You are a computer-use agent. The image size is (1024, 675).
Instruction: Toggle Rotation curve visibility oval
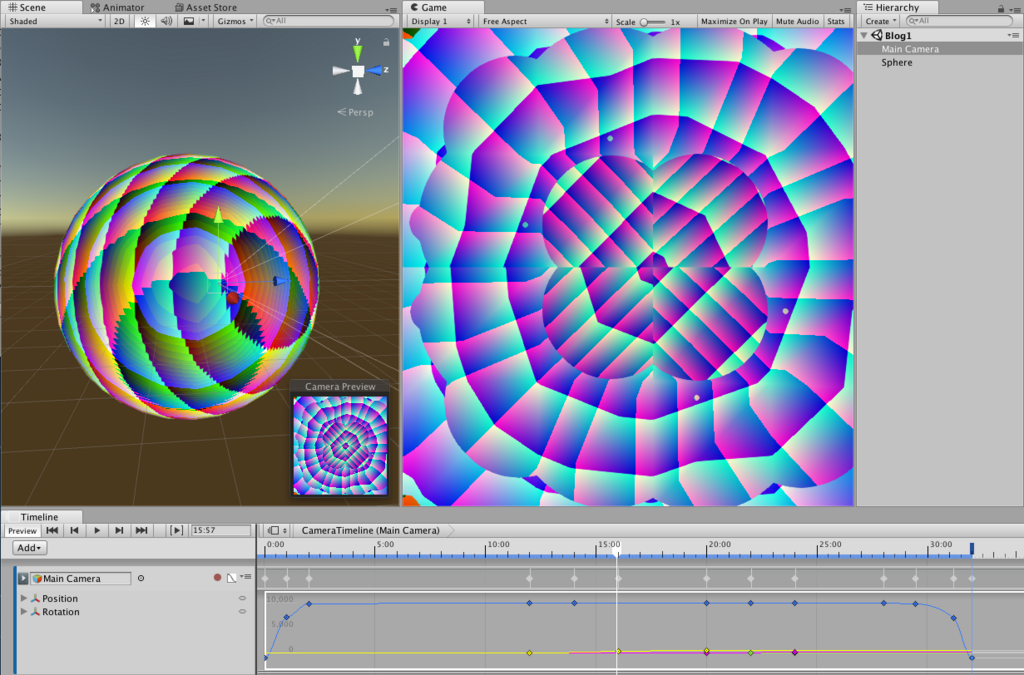[x=242, y=612]
